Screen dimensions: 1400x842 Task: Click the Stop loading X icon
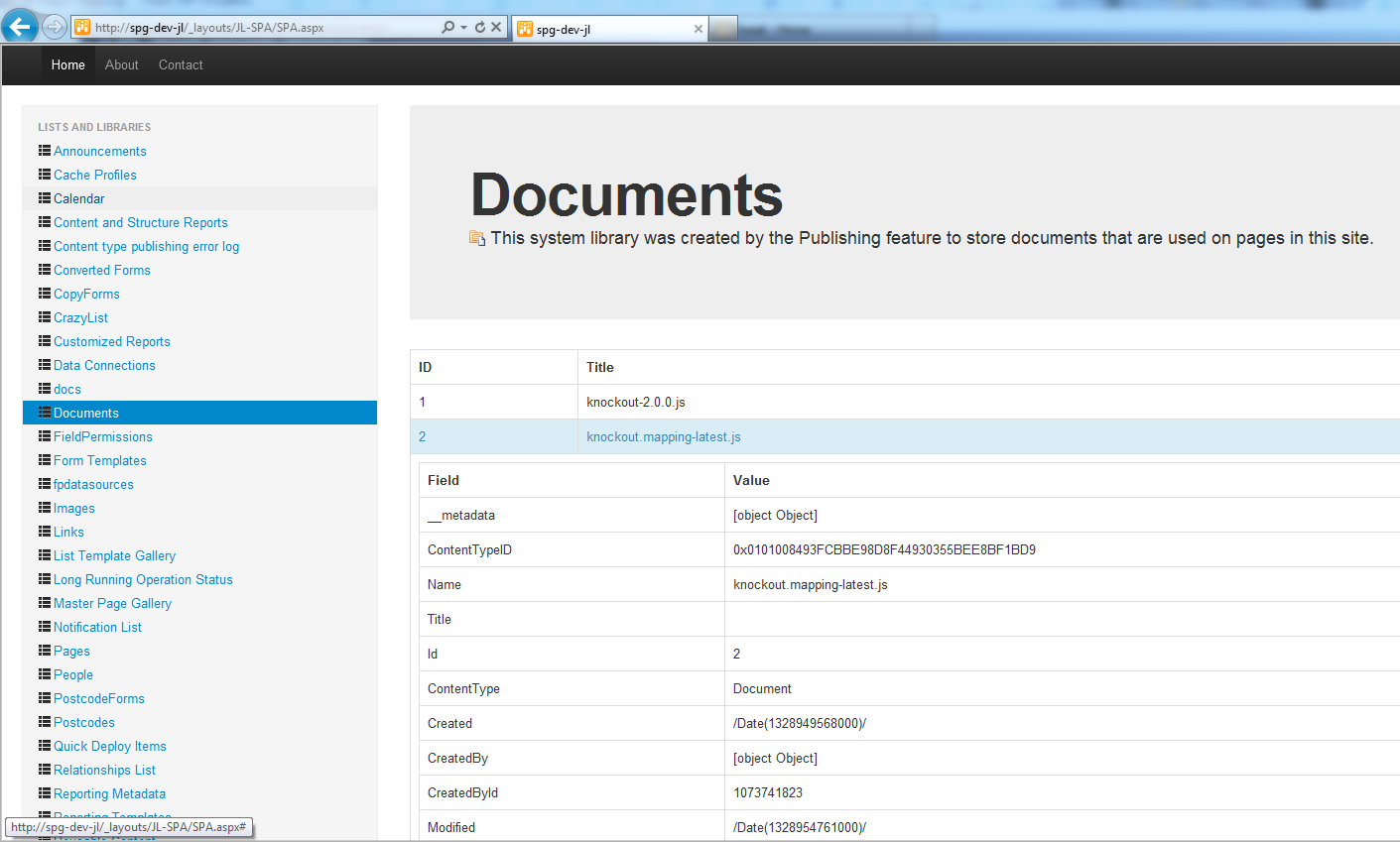point(496,28)
